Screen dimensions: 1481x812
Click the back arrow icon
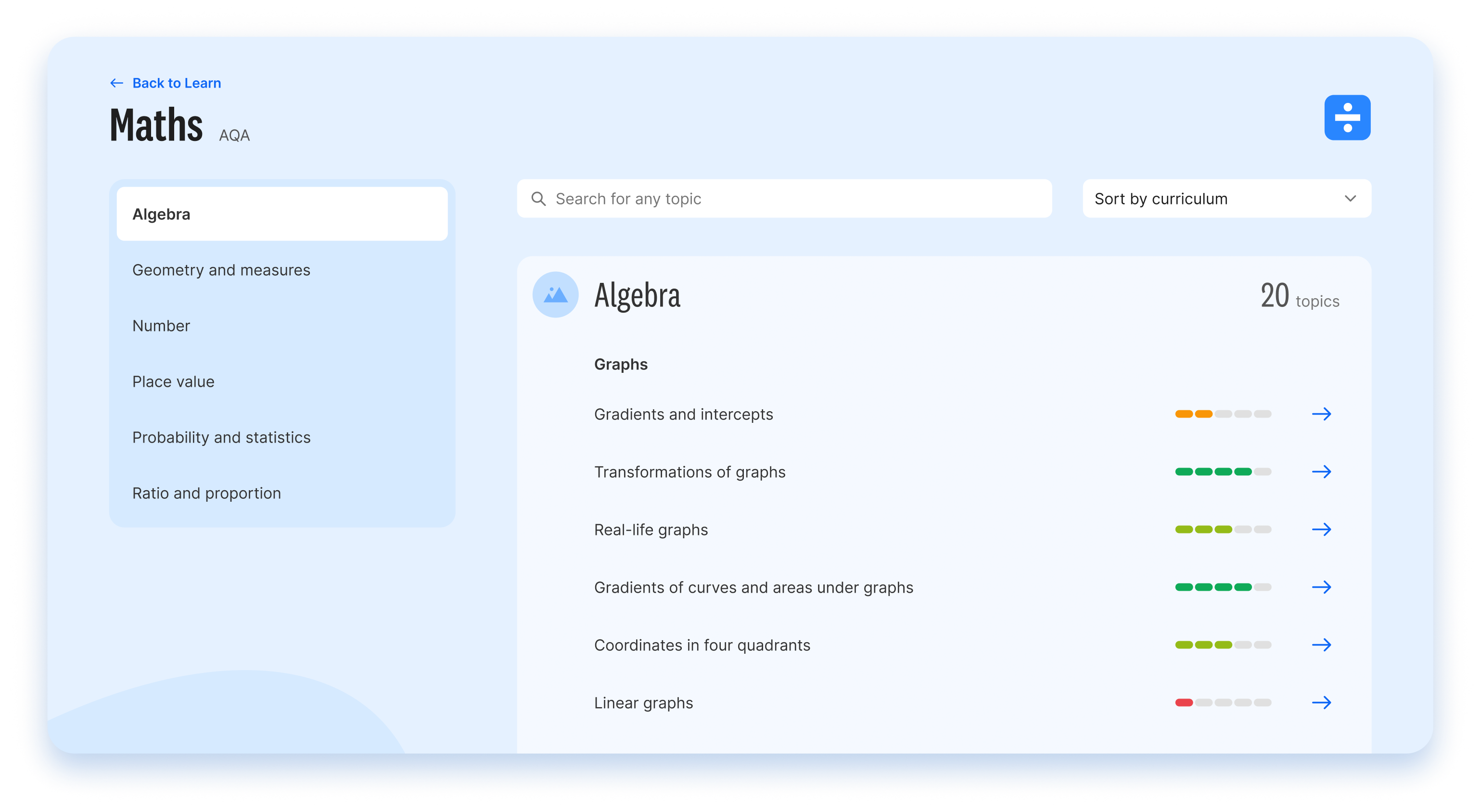pyautogui.click(x=116, y=83)
